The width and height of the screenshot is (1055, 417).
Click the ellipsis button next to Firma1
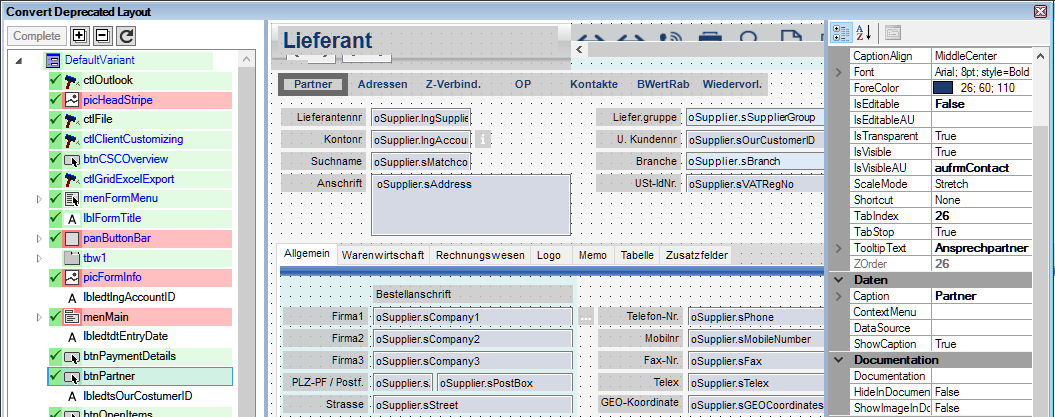coord(585,317)
